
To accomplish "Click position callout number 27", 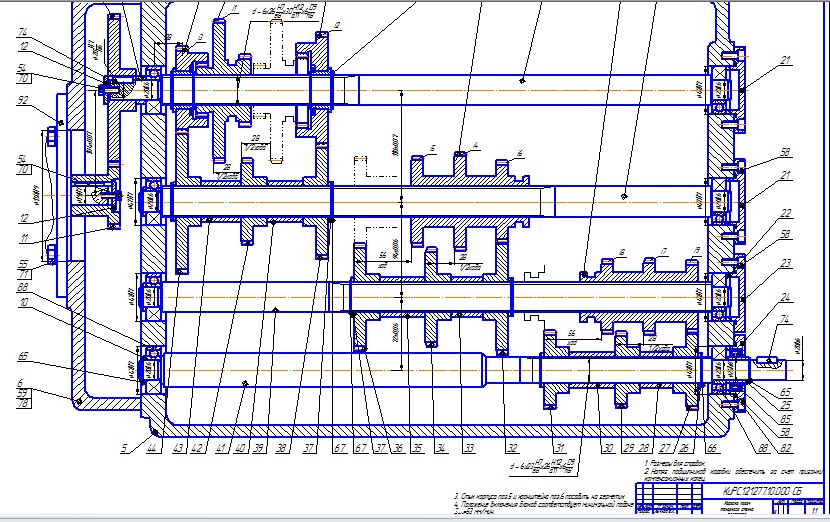I will (665, 448).
